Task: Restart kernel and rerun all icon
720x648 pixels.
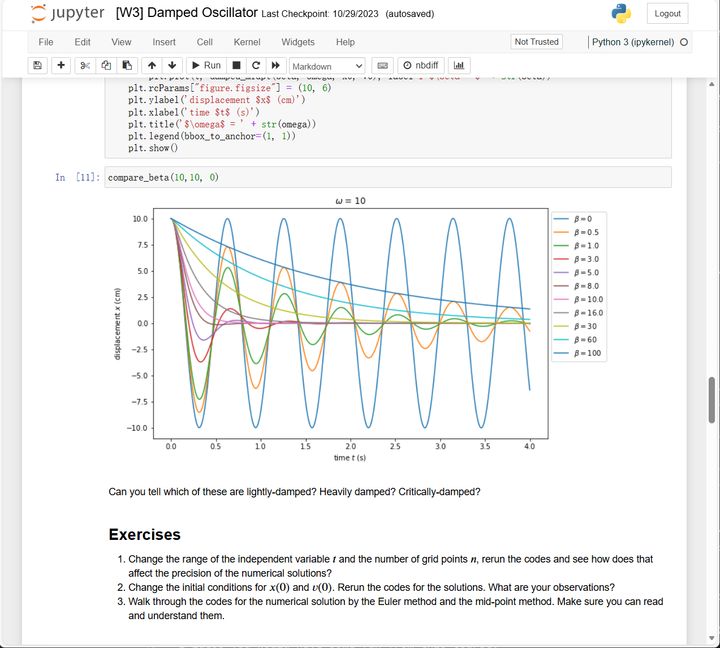Action: pos(275,65)
